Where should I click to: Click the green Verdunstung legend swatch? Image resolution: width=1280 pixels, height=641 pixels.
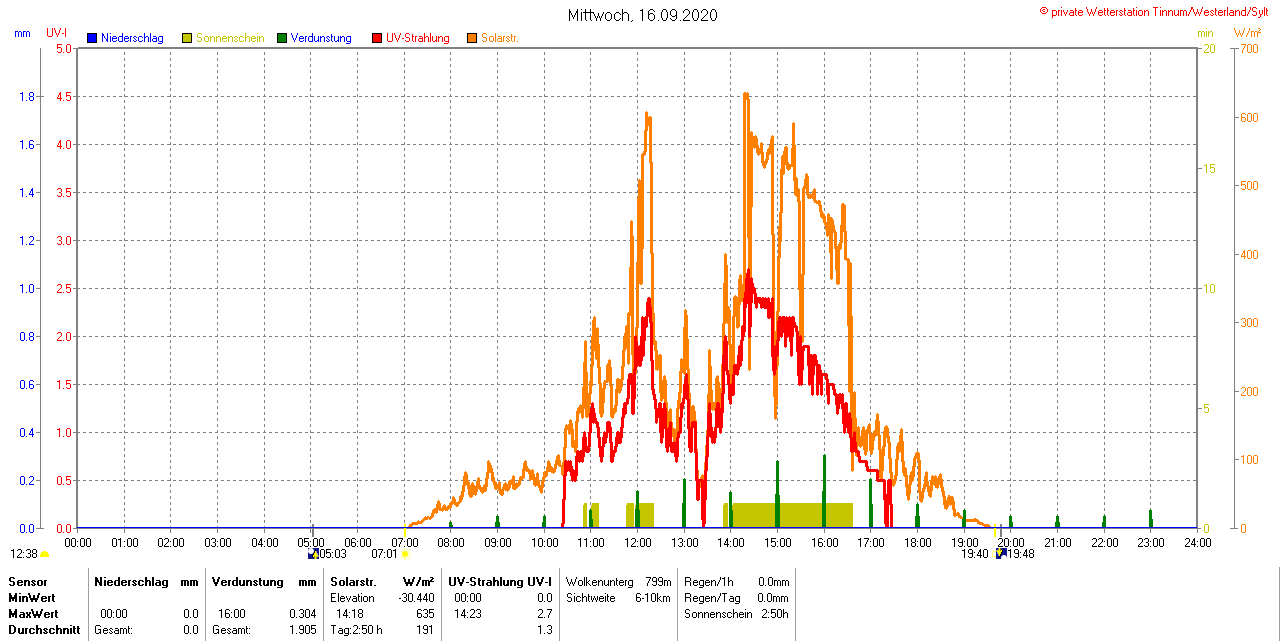click(x=282, y=38)
